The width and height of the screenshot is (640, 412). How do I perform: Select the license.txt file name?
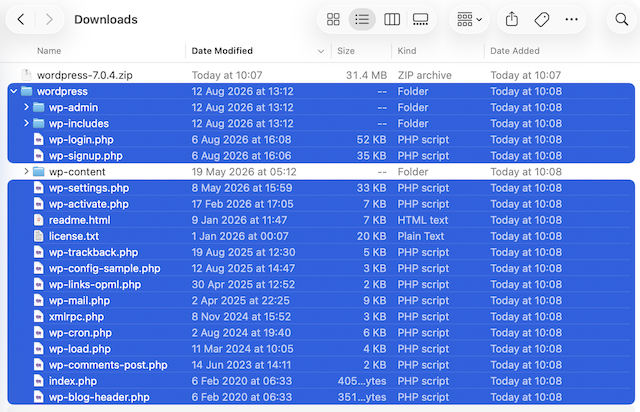(74, 236)
